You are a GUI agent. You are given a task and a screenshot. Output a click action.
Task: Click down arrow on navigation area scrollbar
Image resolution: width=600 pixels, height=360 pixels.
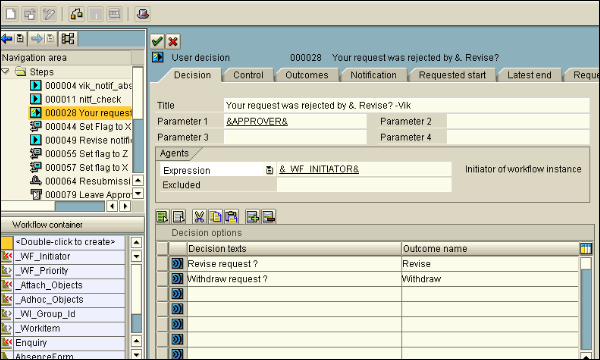click(138, 193)
